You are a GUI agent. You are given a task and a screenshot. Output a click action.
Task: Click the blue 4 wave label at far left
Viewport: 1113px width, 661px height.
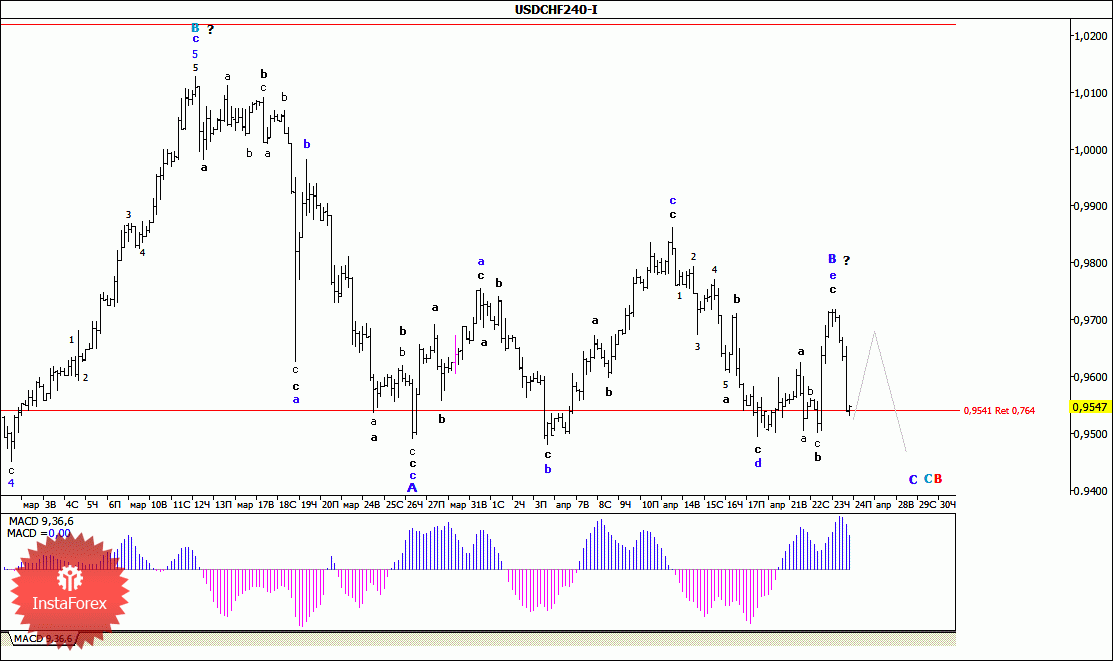coord(11,483)
